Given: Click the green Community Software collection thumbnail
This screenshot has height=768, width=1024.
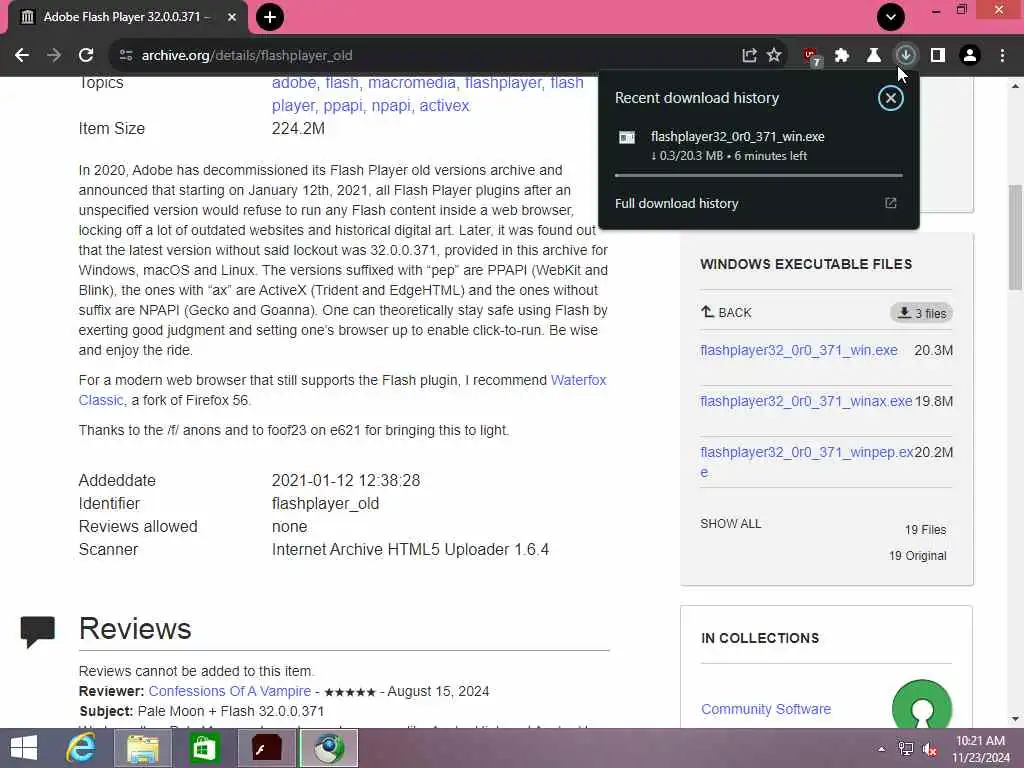Looking at the screenshot, I should [x=921, y=705].
